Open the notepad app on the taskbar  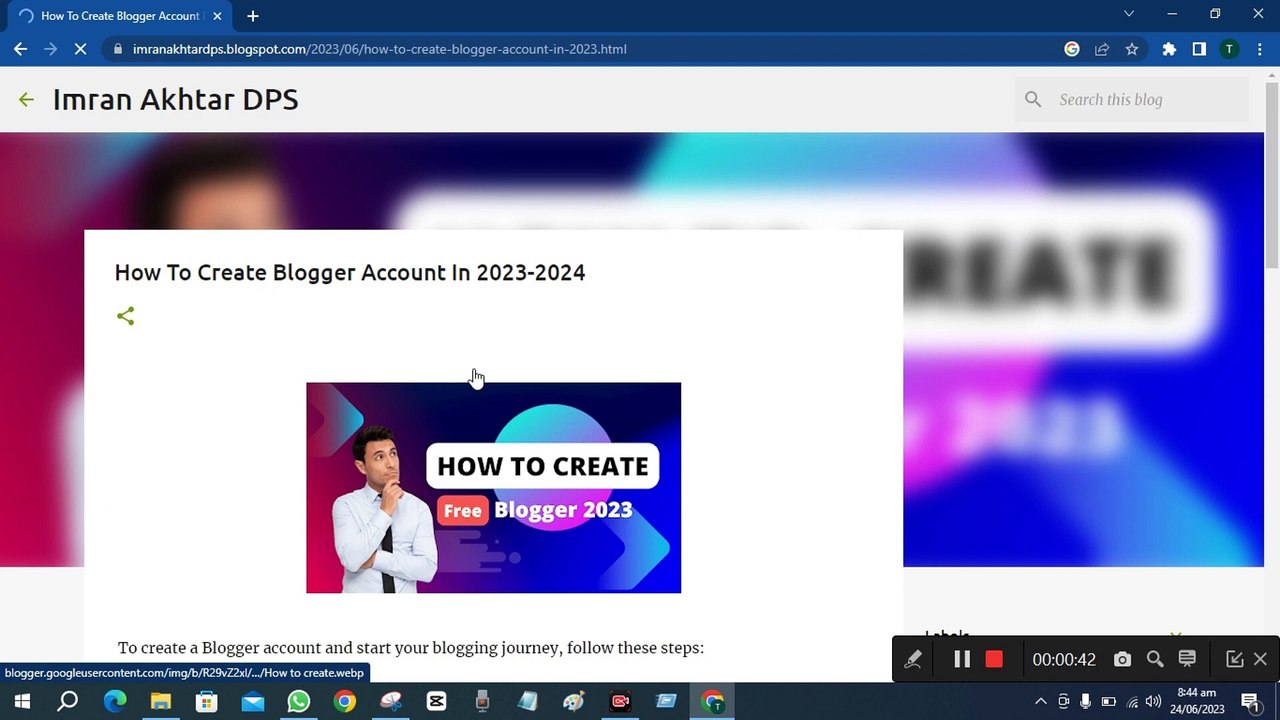pos(528,701)
